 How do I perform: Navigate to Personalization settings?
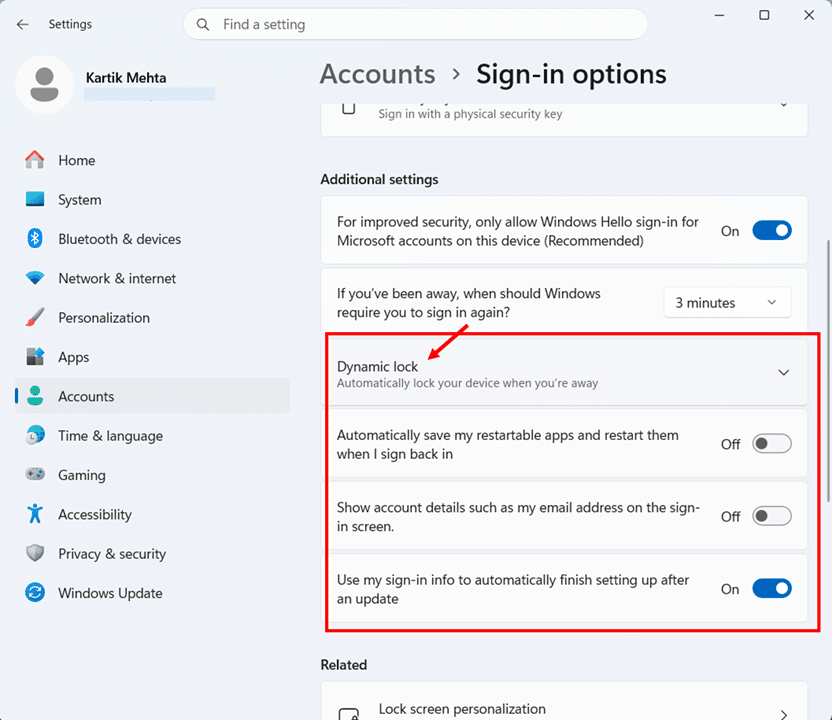[x=104, y=318]
